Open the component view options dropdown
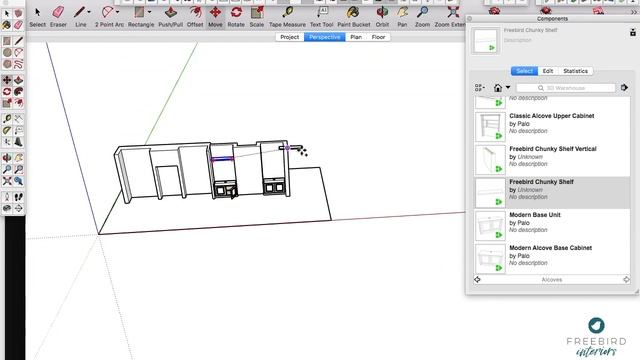 click(480, 88)
